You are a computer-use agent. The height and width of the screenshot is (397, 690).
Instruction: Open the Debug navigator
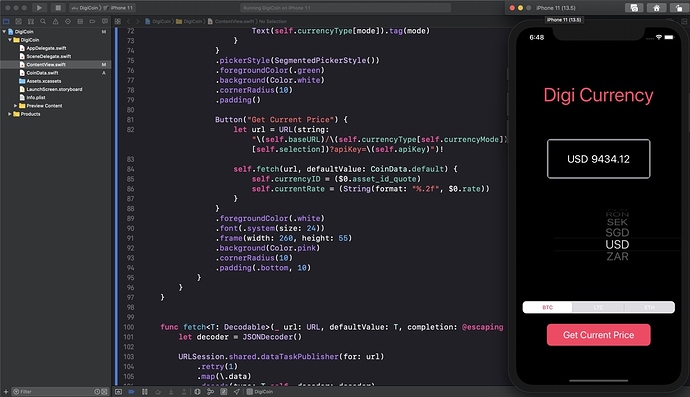pyautogui.click(x=80, y=21)
